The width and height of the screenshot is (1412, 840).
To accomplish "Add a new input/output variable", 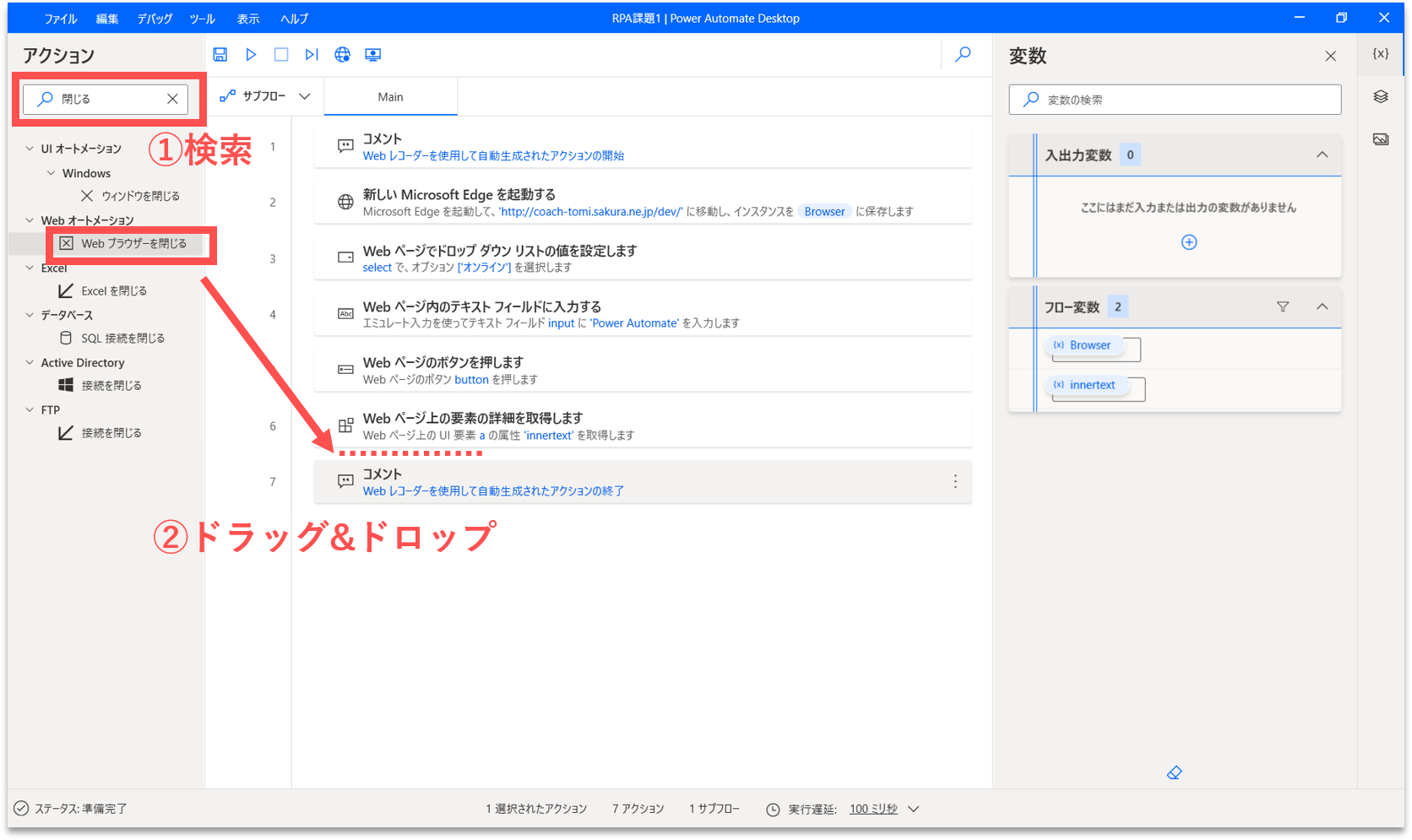I will click(1189, 242).
